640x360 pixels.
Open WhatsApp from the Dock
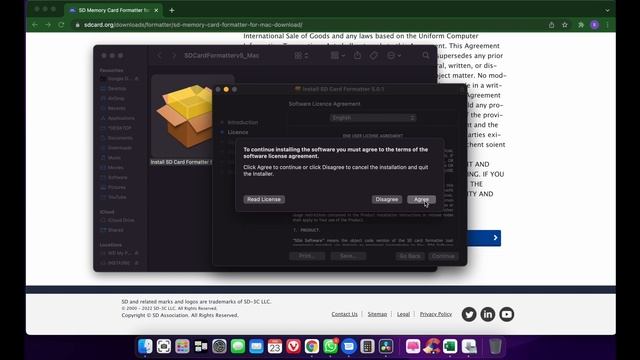pyautogui.click(x=330, y=347)
